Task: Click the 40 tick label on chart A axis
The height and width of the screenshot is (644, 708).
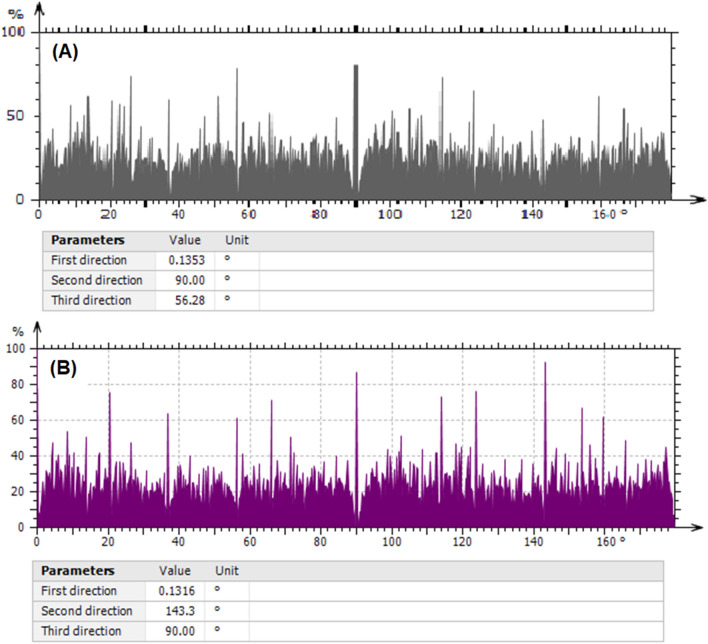Action: click(178, 214)
